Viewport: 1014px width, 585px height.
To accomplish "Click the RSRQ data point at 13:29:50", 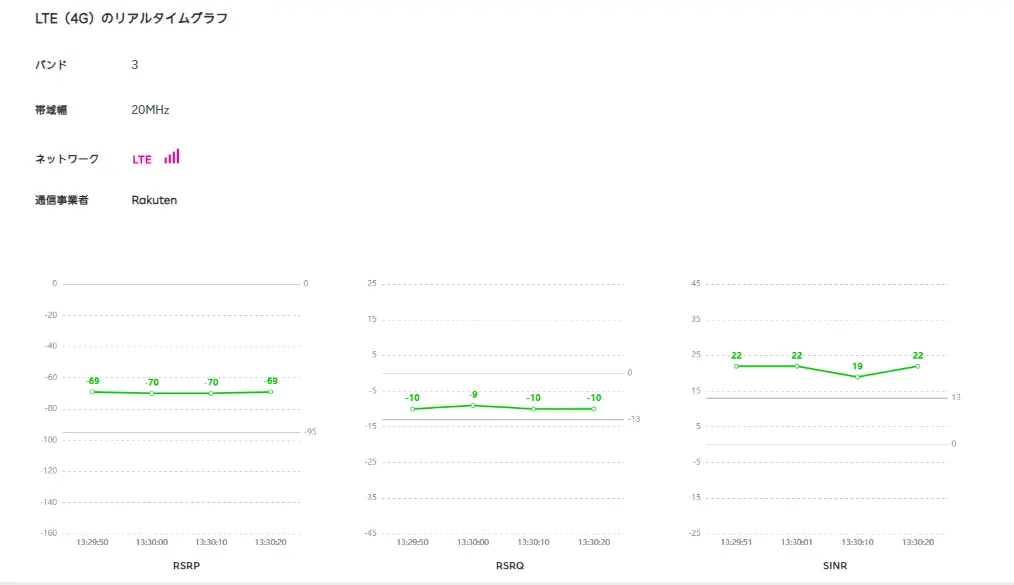I will pos(412,409).
